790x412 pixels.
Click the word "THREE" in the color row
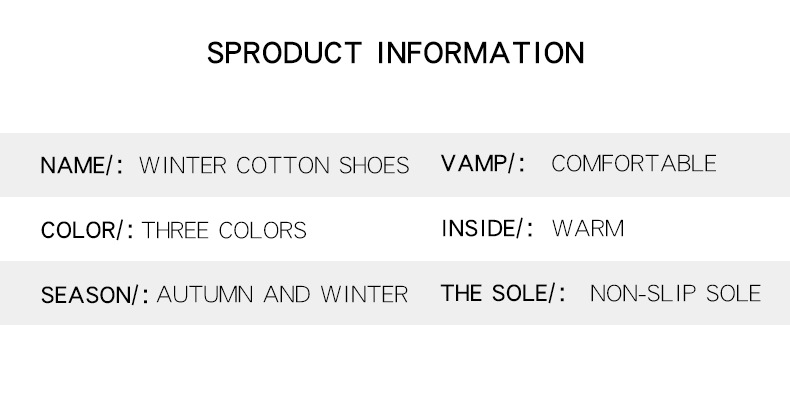pyautogui.click(x=176, y=231)
